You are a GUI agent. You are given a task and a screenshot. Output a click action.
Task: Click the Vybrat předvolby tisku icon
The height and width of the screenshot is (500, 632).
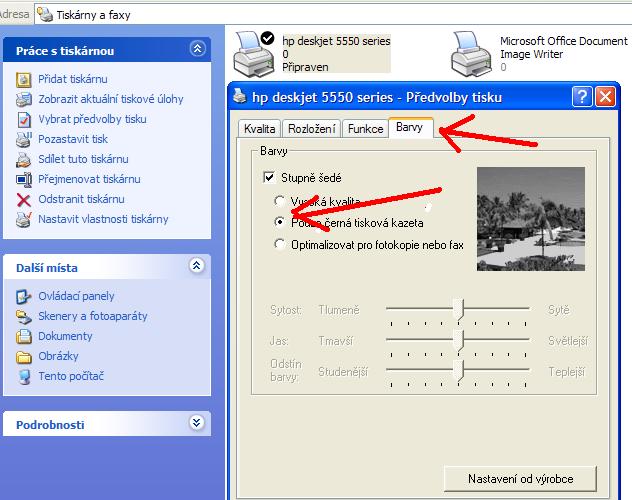click(x=24, y=119)
